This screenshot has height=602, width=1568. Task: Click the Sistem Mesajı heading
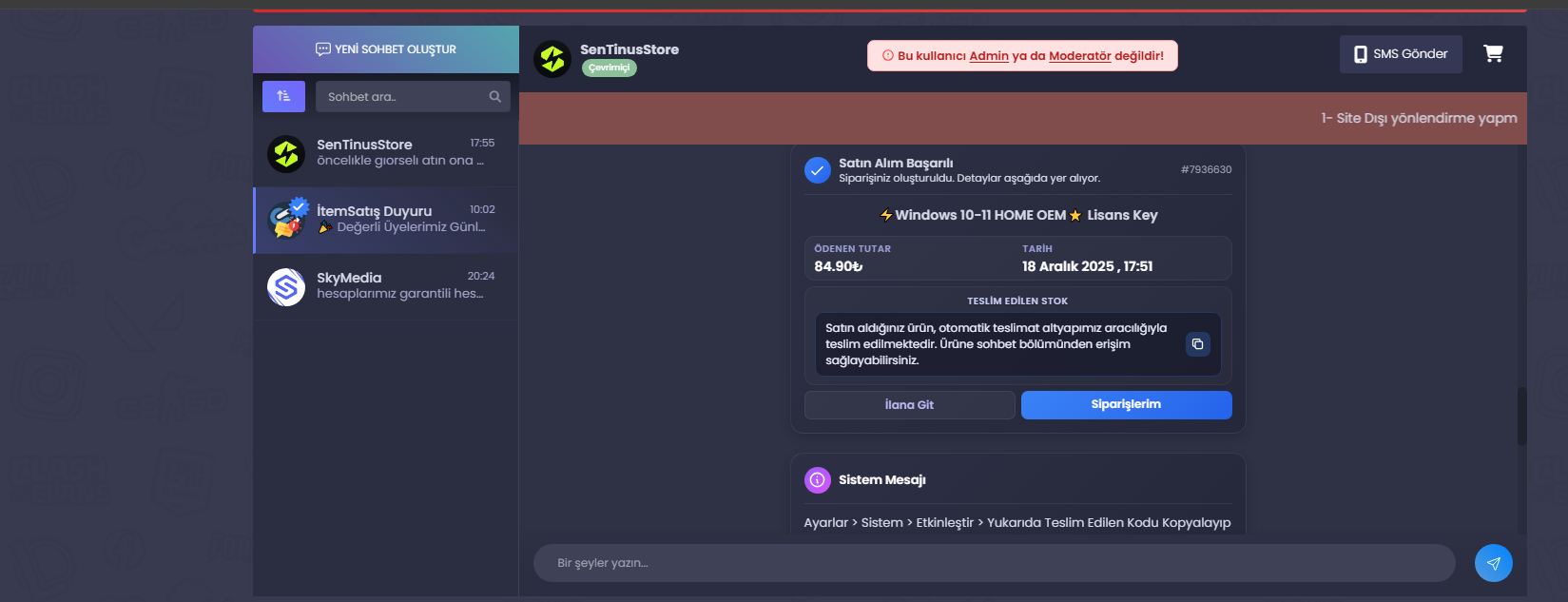(882, 480)
